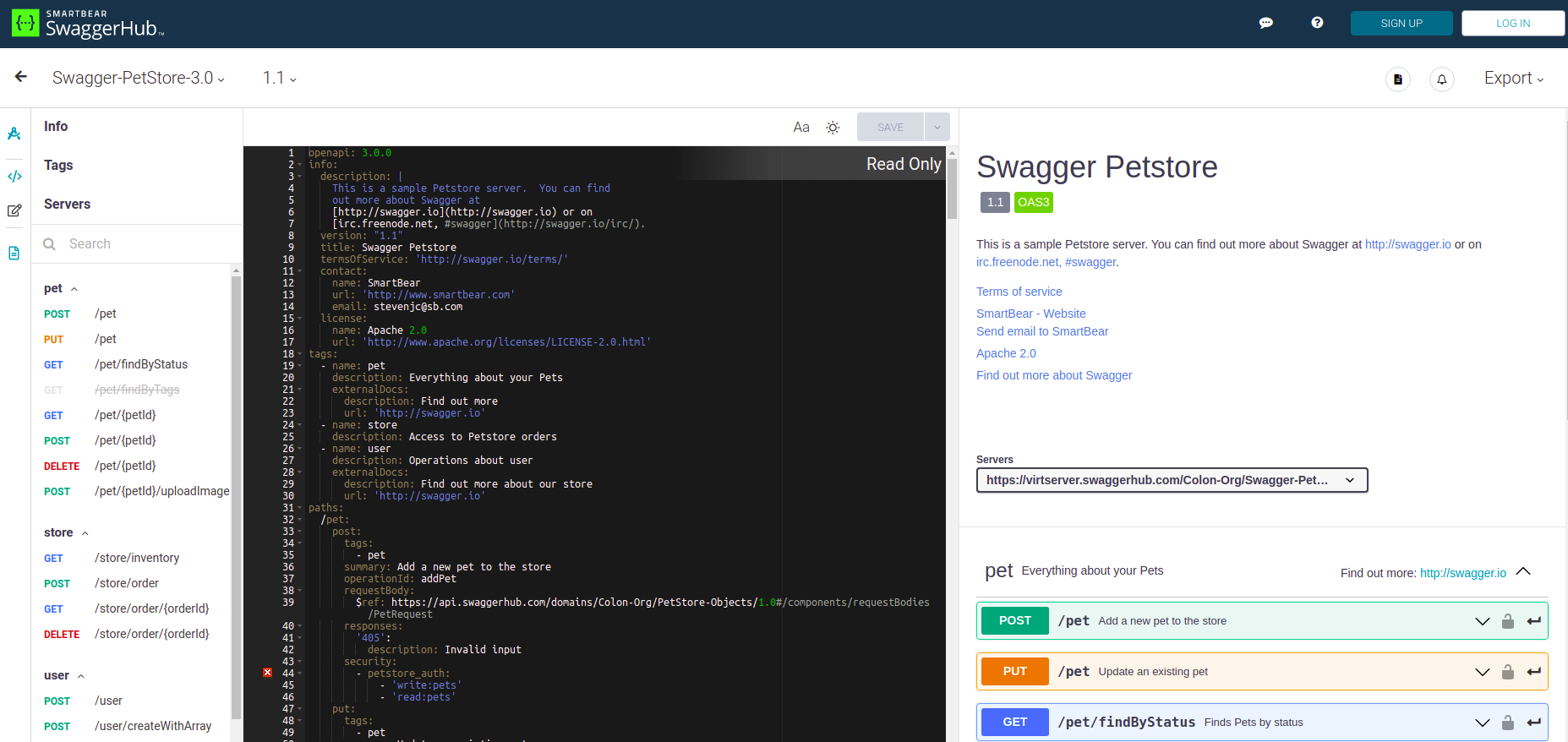The image size is (1568, 742).
Task: Open the chat feedback speech bubble icon
Action: pos(1265,23)
